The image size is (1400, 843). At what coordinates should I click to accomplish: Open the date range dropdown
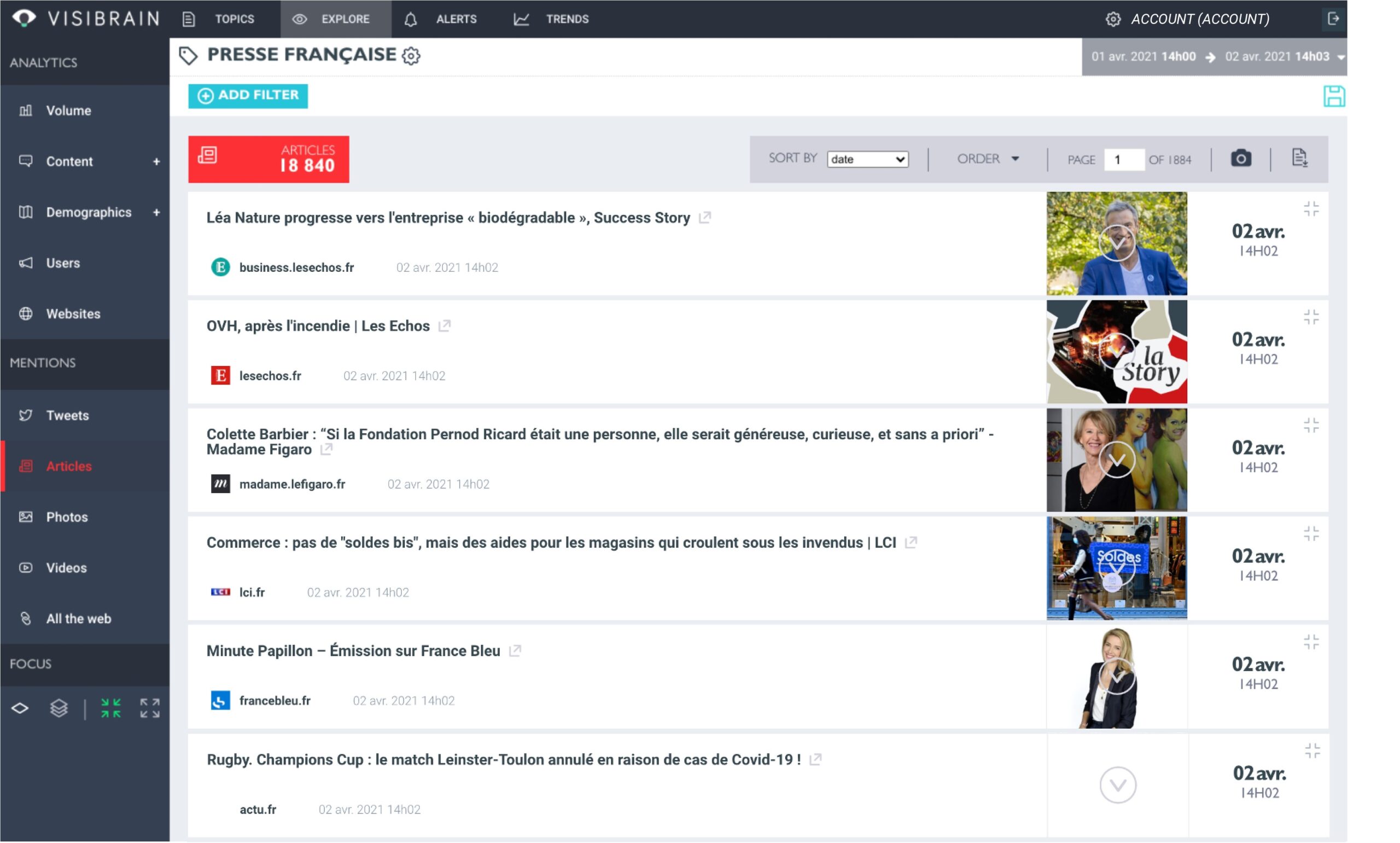coord(1214,57)
